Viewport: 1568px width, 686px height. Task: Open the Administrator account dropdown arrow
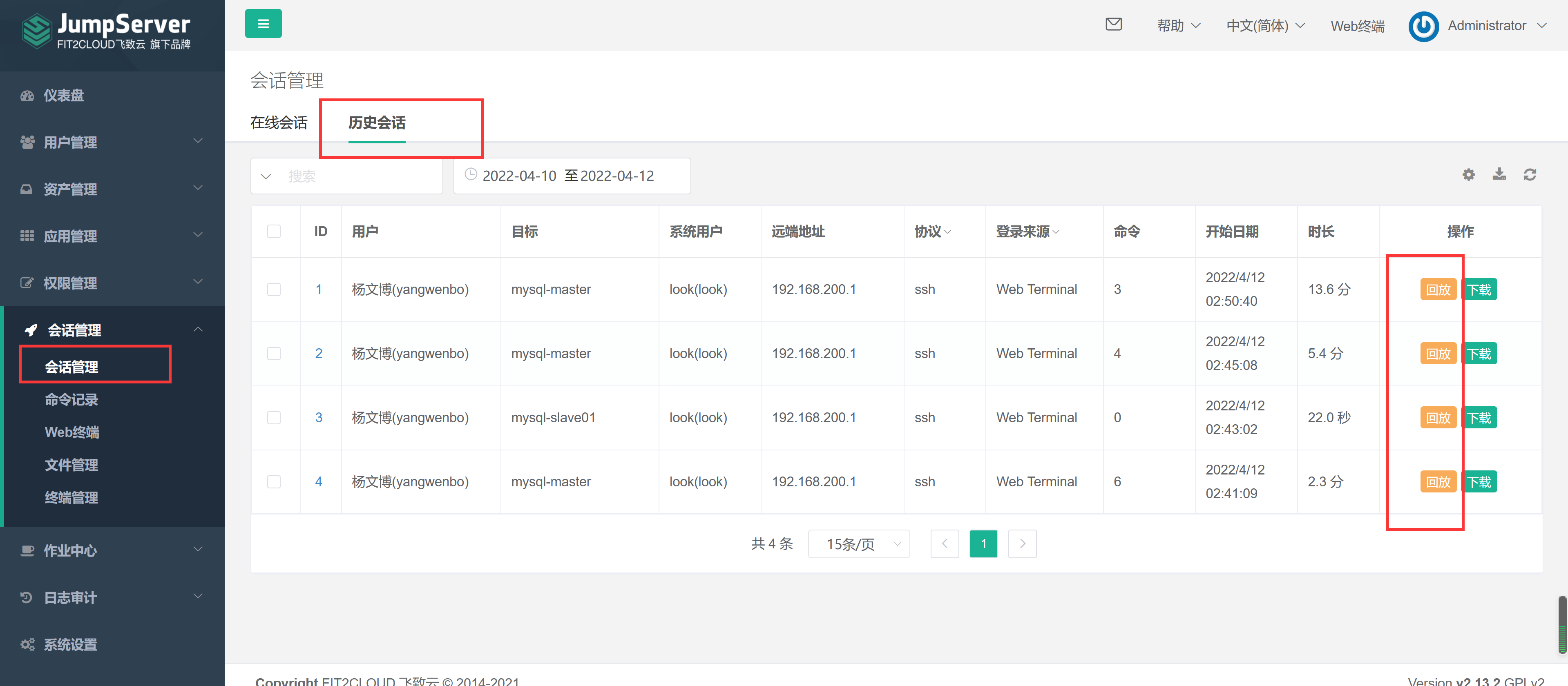pos(1542,26)
